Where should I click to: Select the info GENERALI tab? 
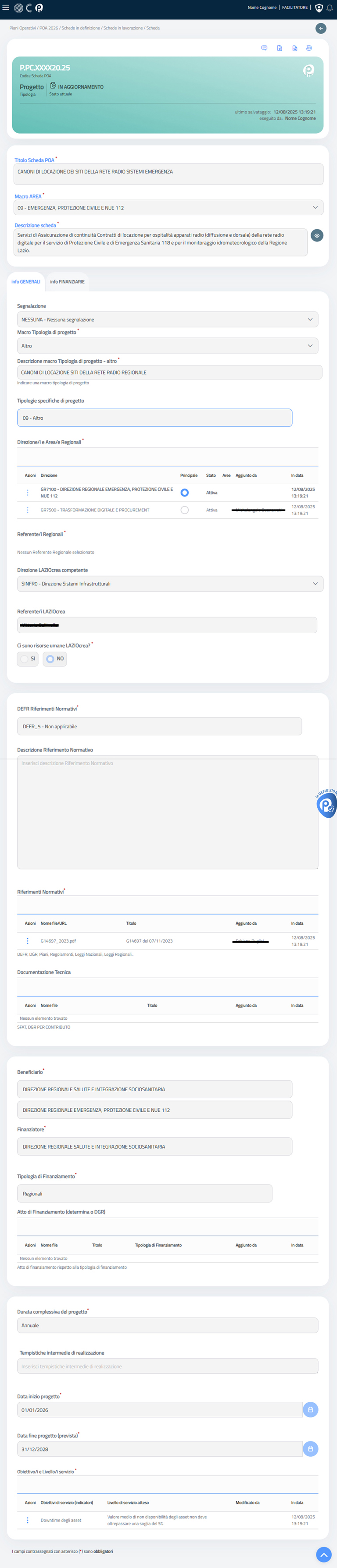pyautogui.click(x=25, y=282)
